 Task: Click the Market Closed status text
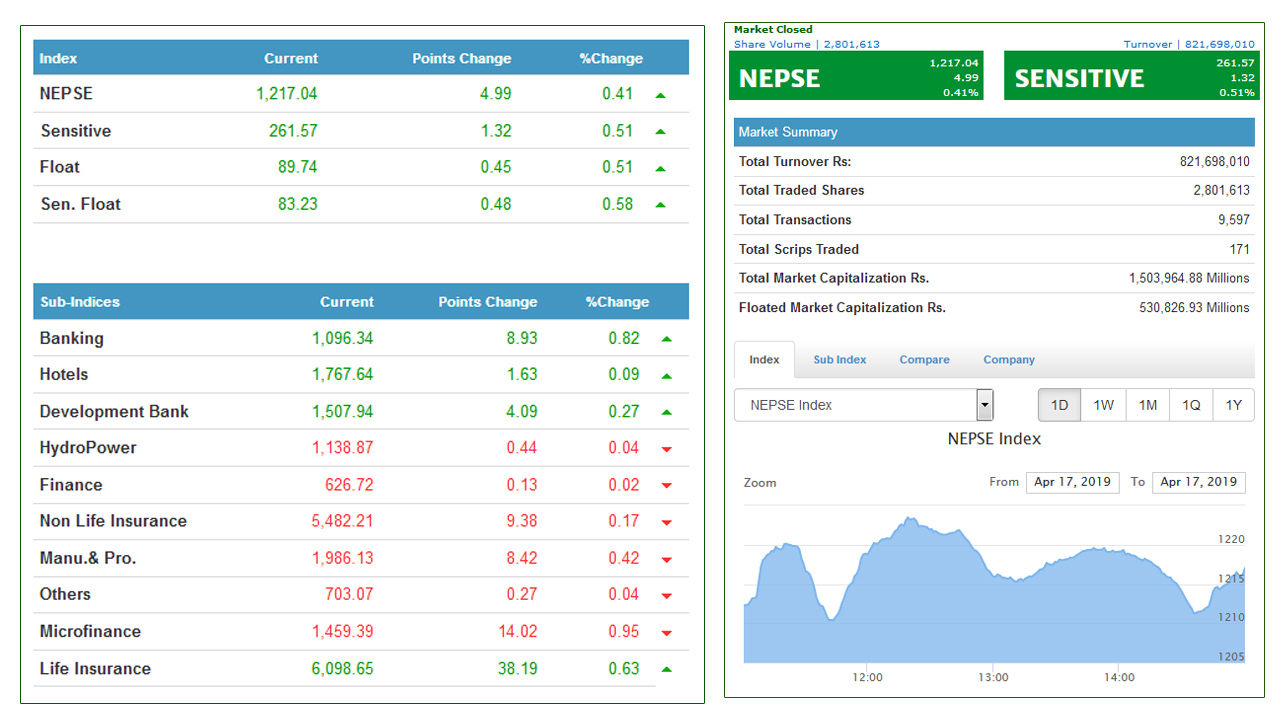[x=773, y=30]
